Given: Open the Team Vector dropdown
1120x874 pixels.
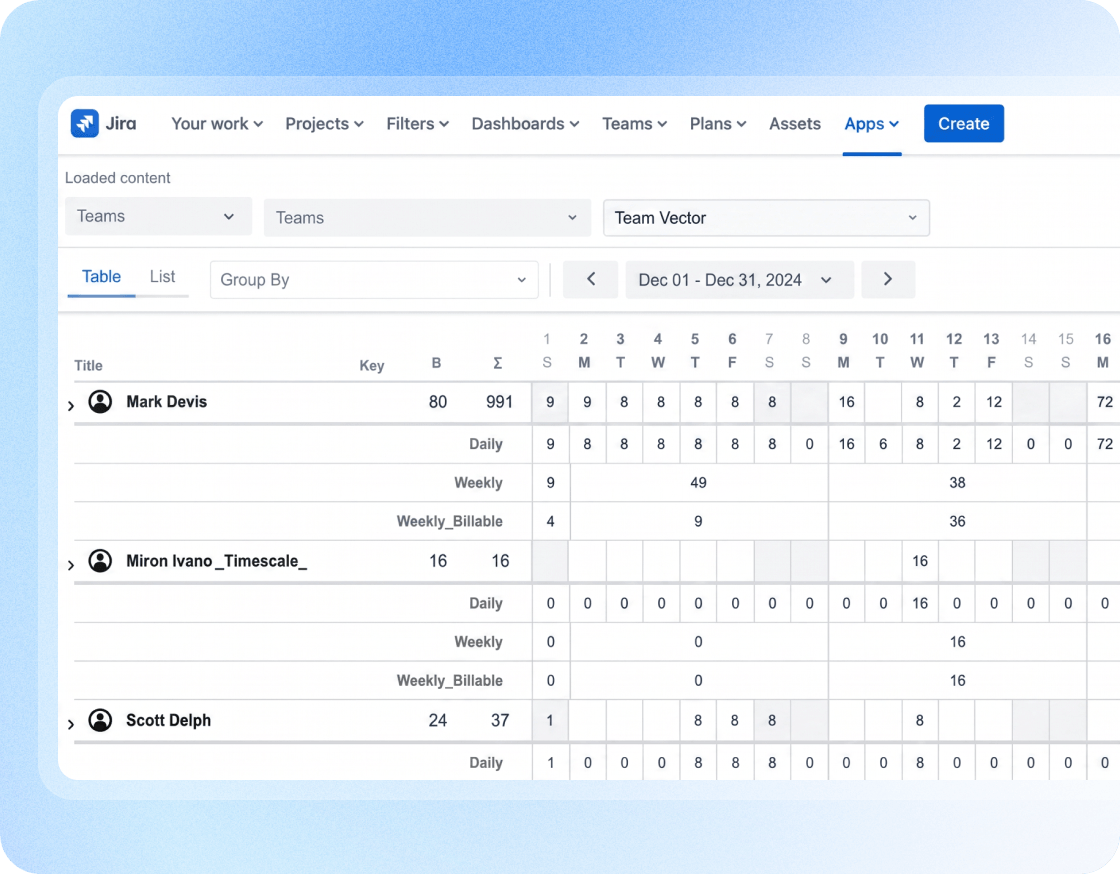Looking at the screenshot, I should (766, 218).
